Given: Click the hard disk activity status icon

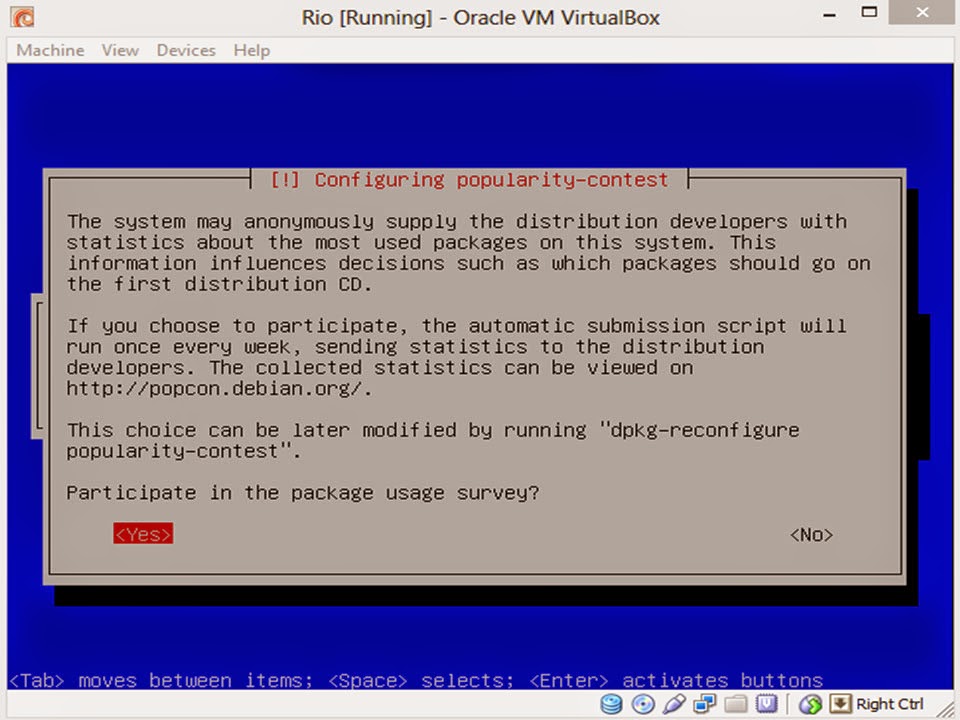Looking at the screenshot, I should 611,704.
